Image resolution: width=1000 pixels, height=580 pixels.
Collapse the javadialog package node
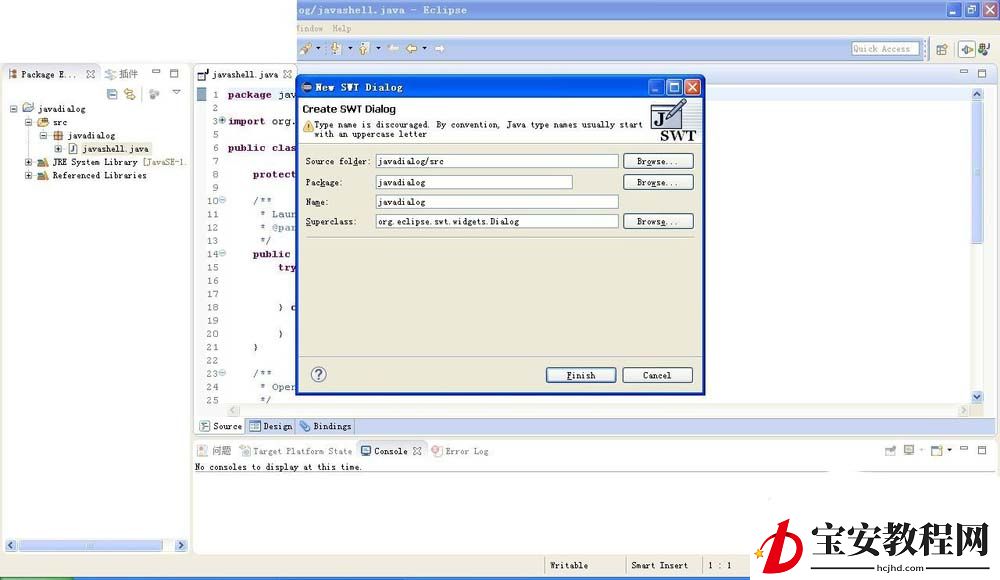[x=43, y=135]
